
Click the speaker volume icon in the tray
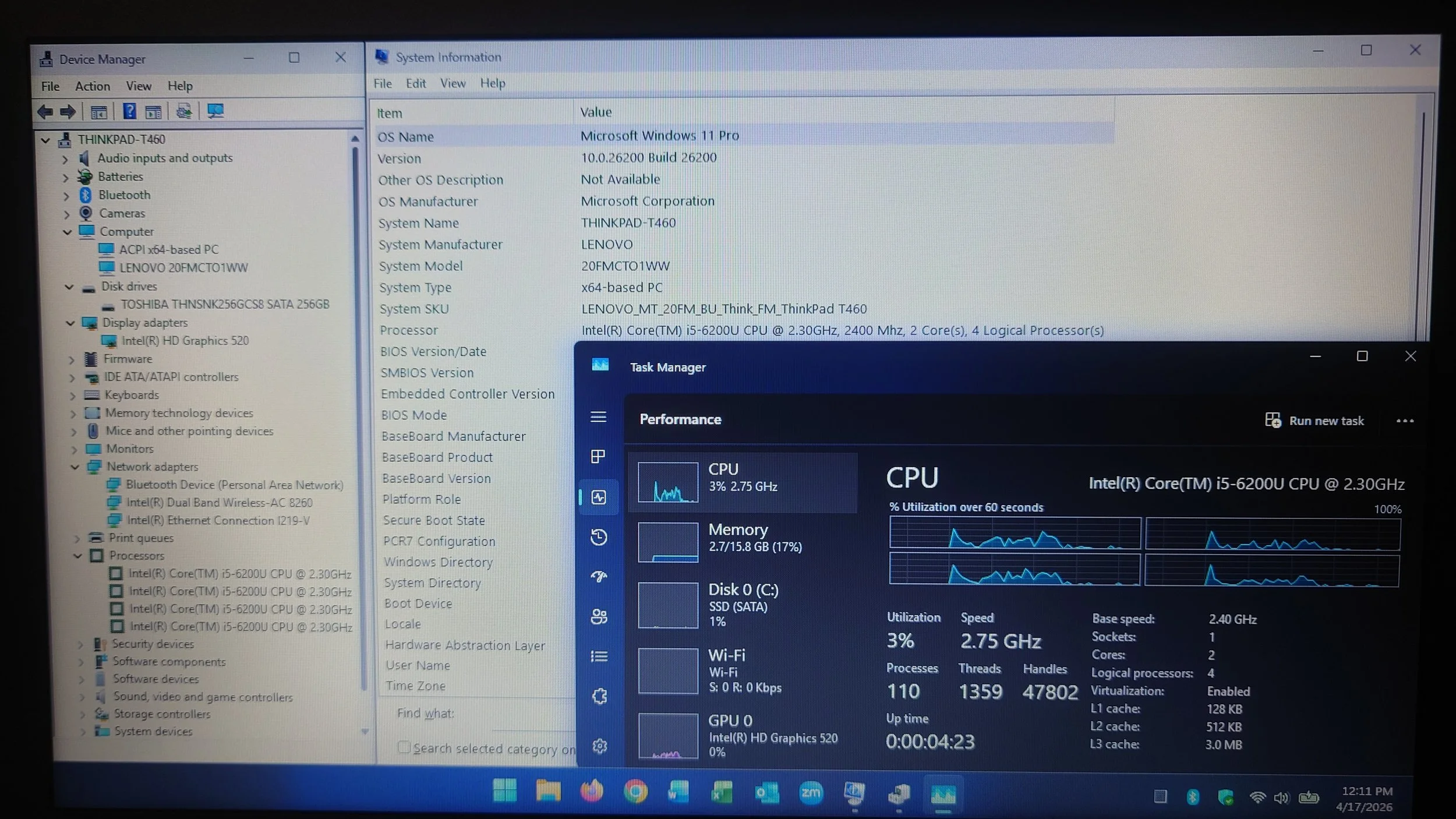click(x=1281, y=798)
